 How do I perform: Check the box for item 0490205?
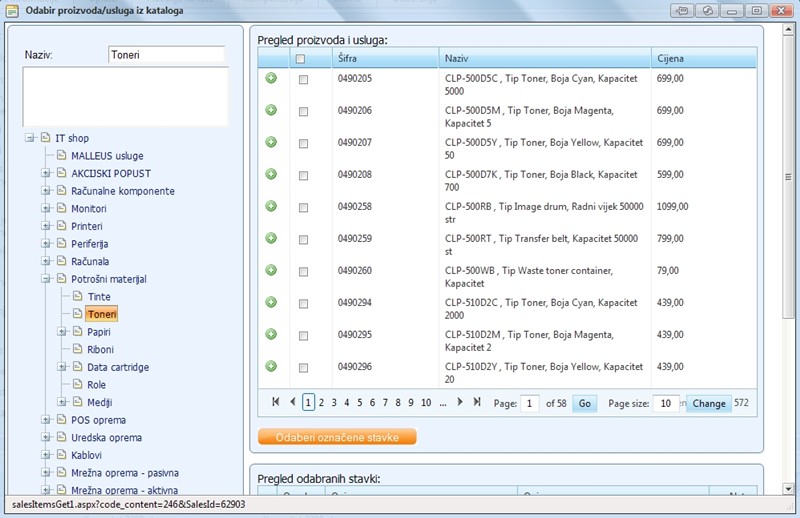(304, 80)
